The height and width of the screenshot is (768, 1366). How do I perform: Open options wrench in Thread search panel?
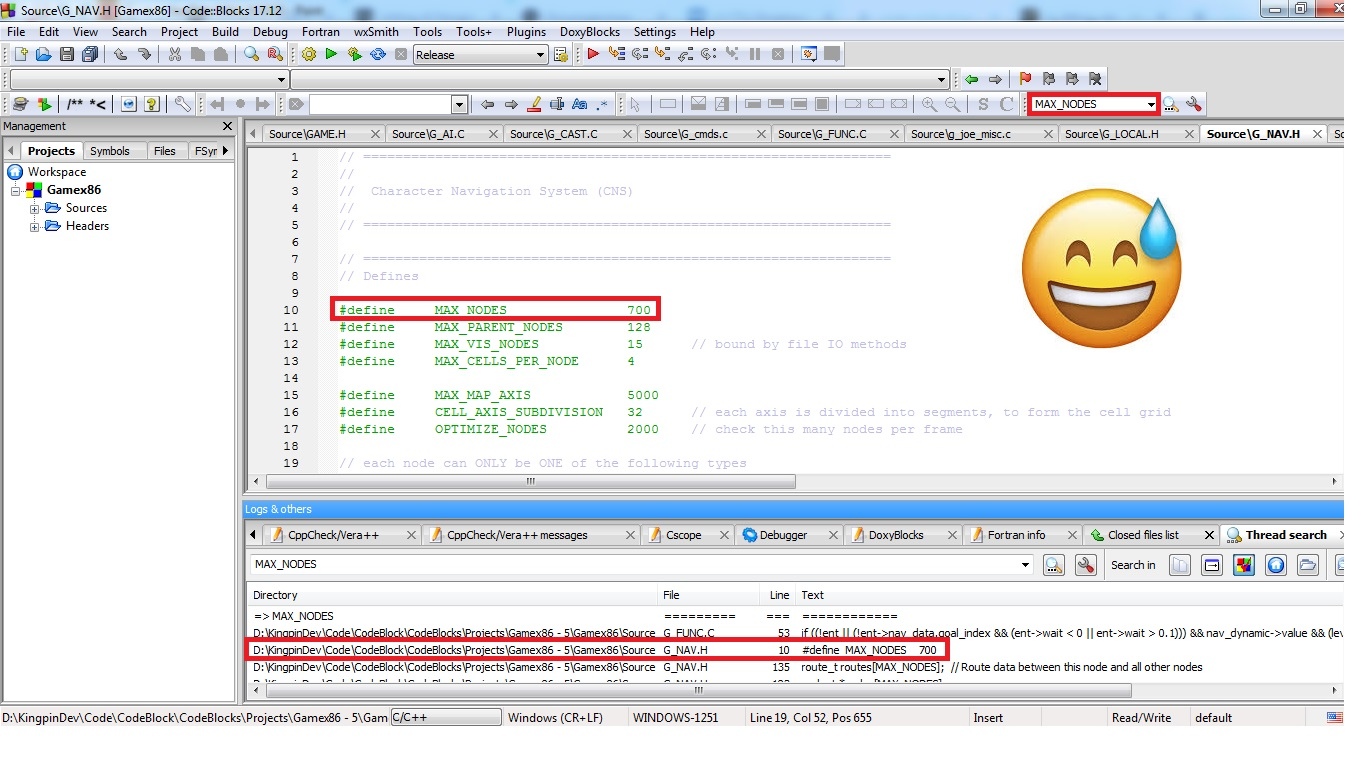pyautogui.click(x=1085, y=565)
